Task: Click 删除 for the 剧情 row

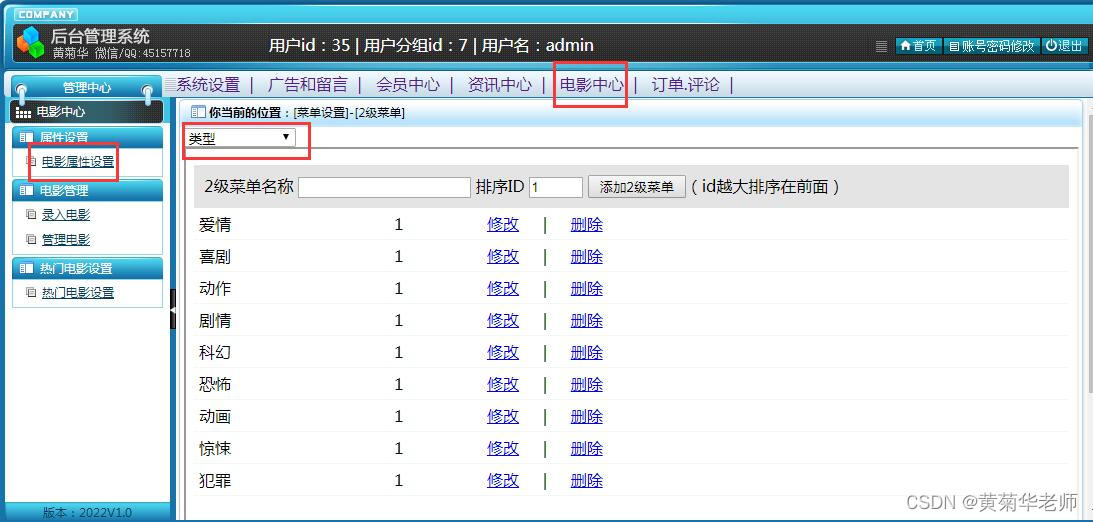Action: point(586,321)
